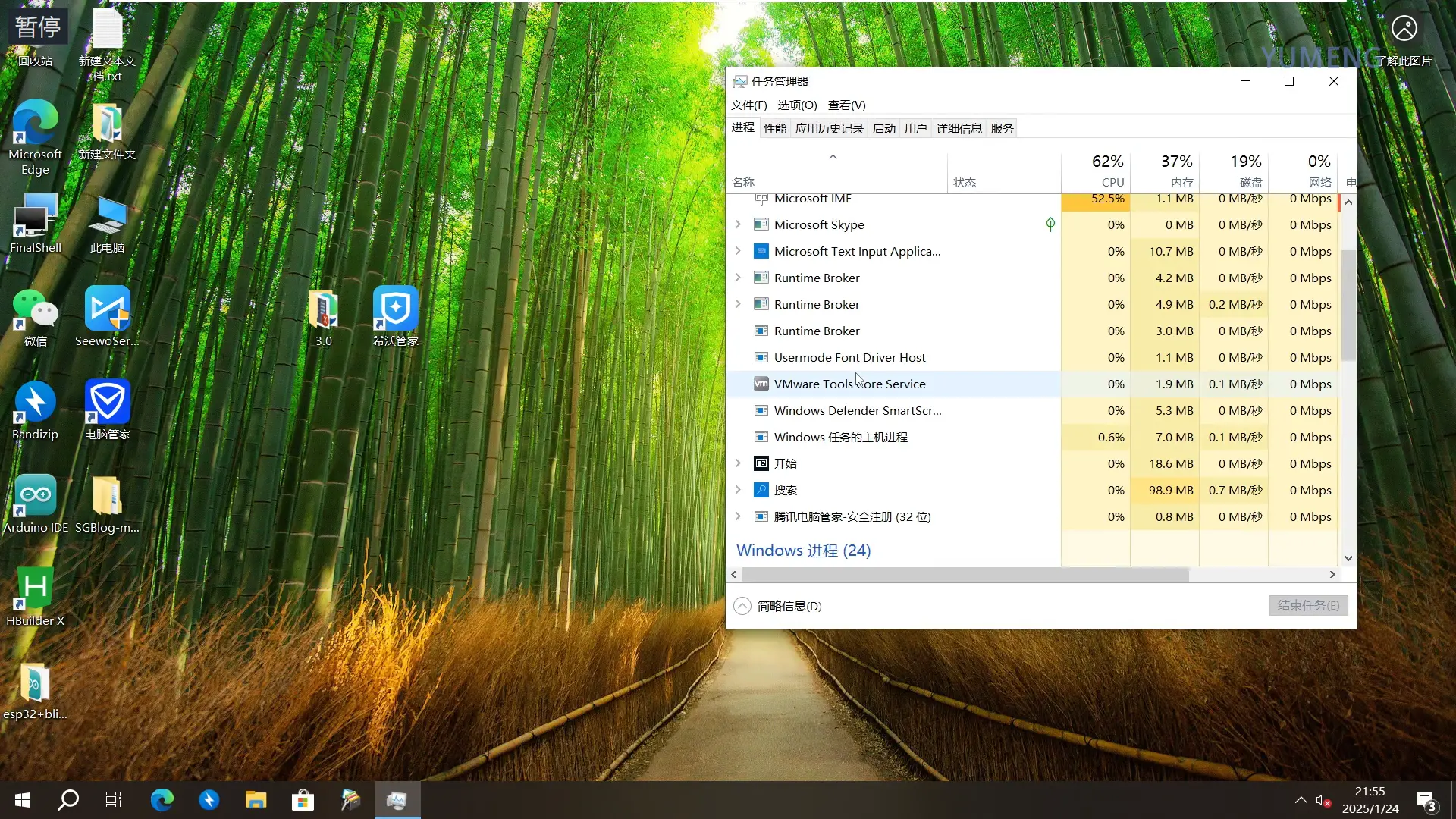The width and height of the screenshot is (1456, 819).
Task: Expand the 搜索 process entry
Action: pyautogui.click(x=738, y=490)
